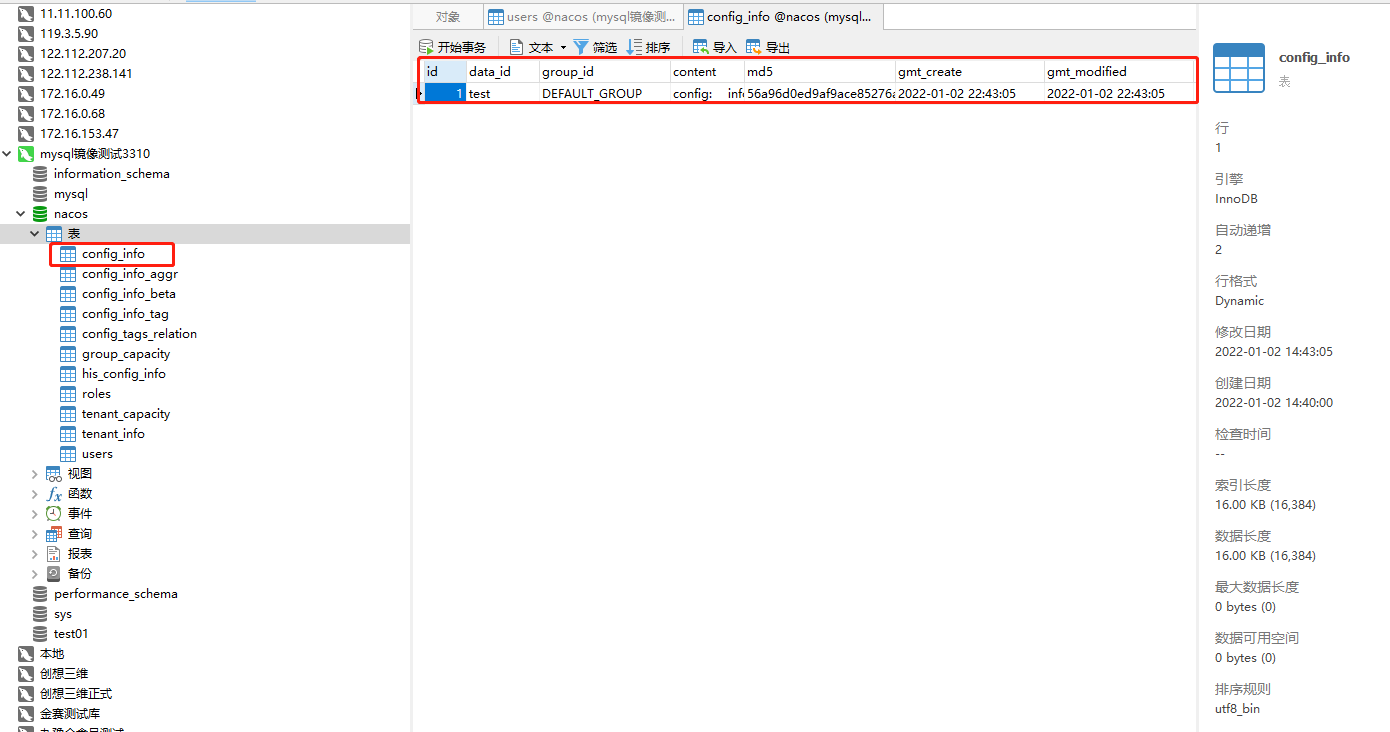Collapse the mysql镜像测试3310 connection
This screenshot has height=732, width=1390.
click(x=8, y=154)
